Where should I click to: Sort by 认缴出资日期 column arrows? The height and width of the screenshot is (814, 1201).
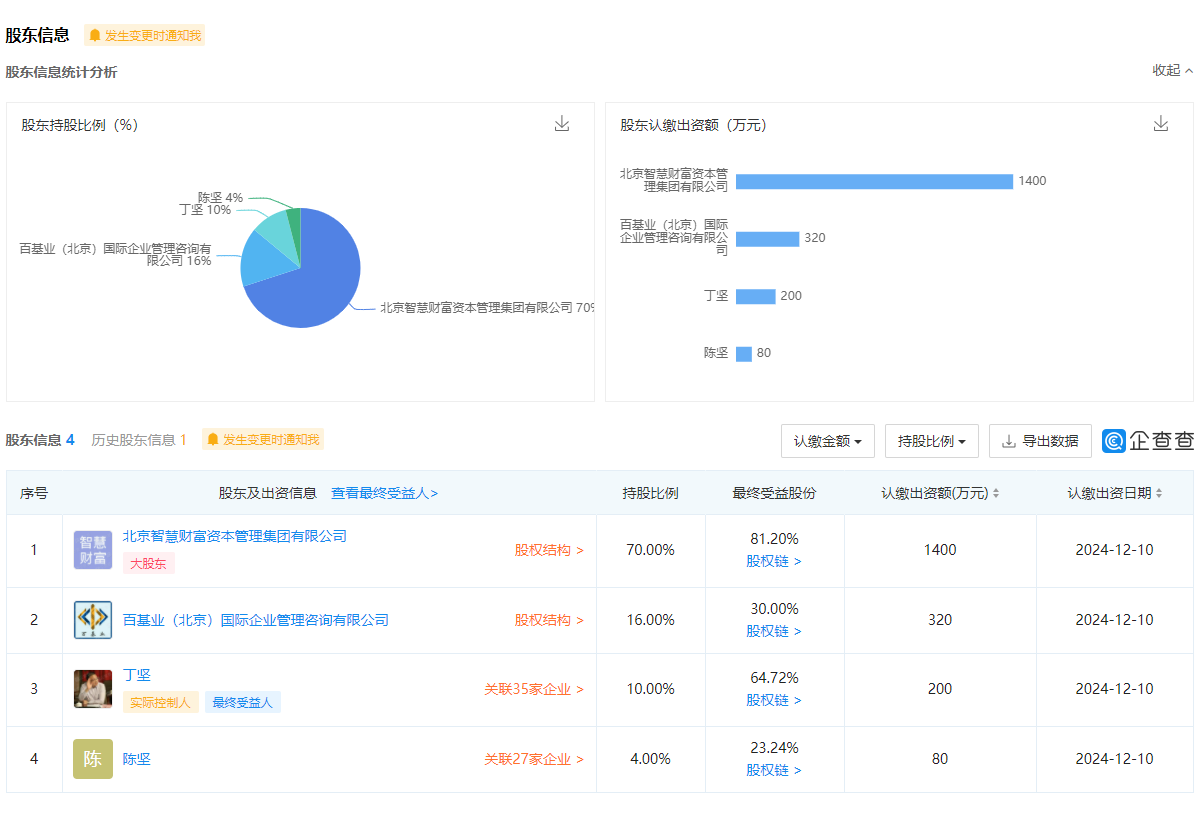pyautogui.click(x=1159, y=494)
